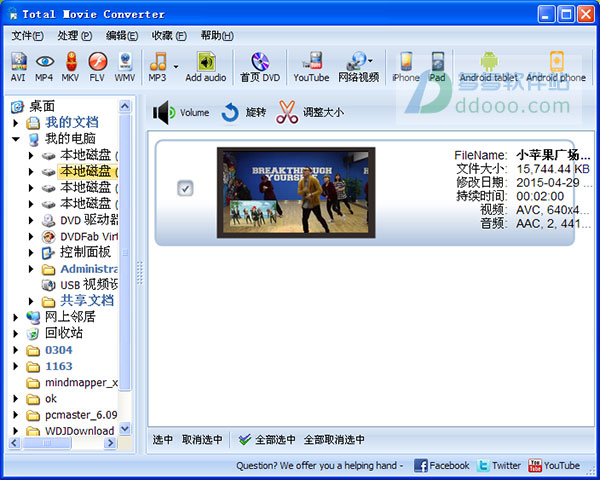Open the 帮助(H) menu
Screen dimensions: 600x480
pyautogui.click(x=217, y=36)
